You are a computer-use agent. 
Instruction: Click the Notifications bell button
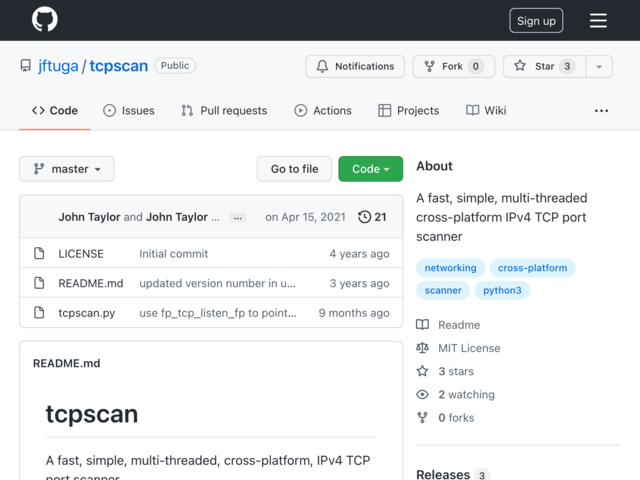pyautogui.click(x=355, y=66)
